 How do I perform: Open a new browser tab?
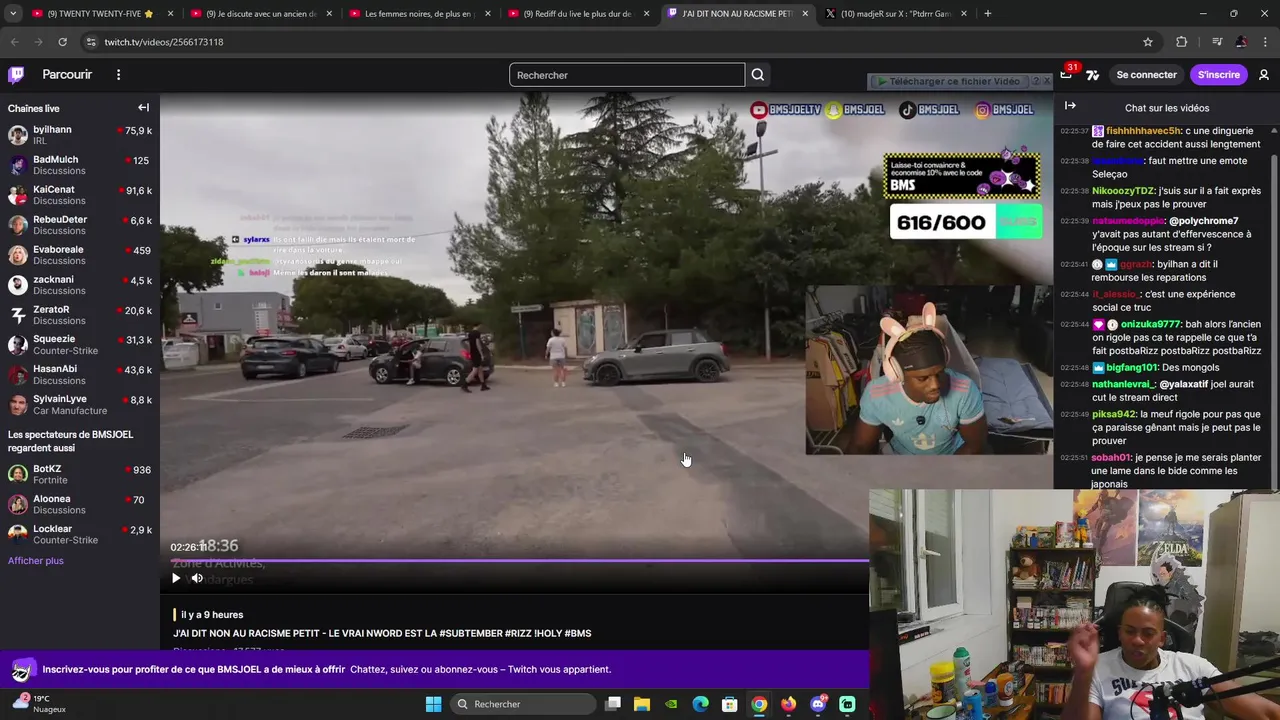click(x=988, y=14)
